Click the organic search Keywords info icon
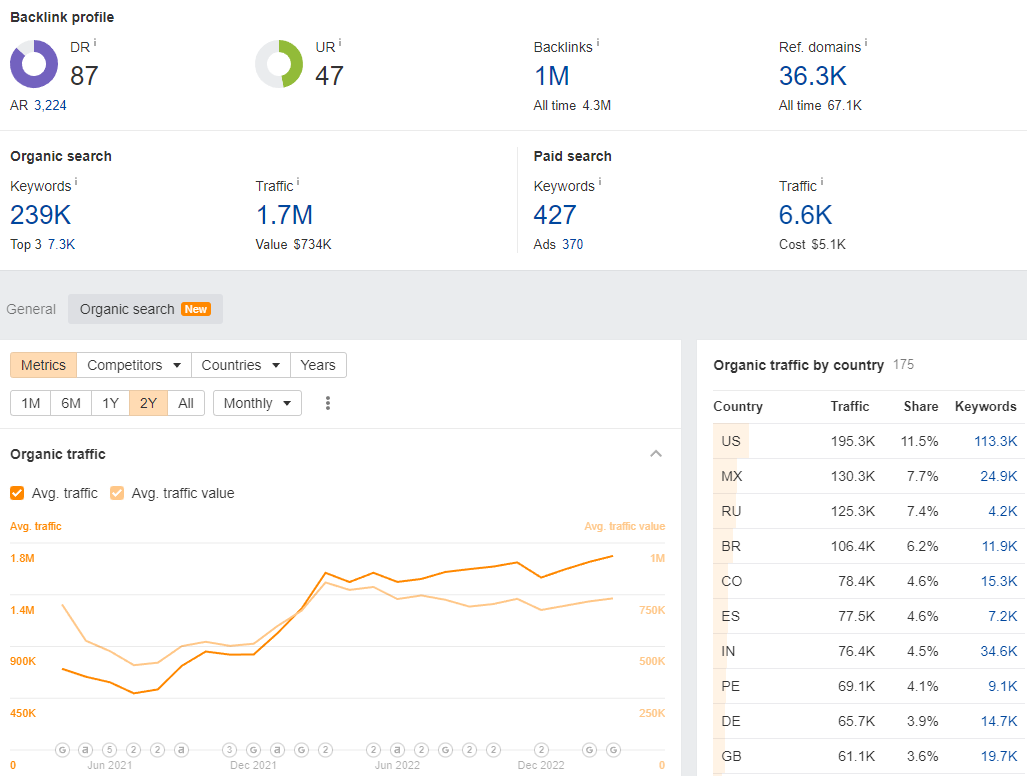1027x776 pixels. click(x=76, y=182)
